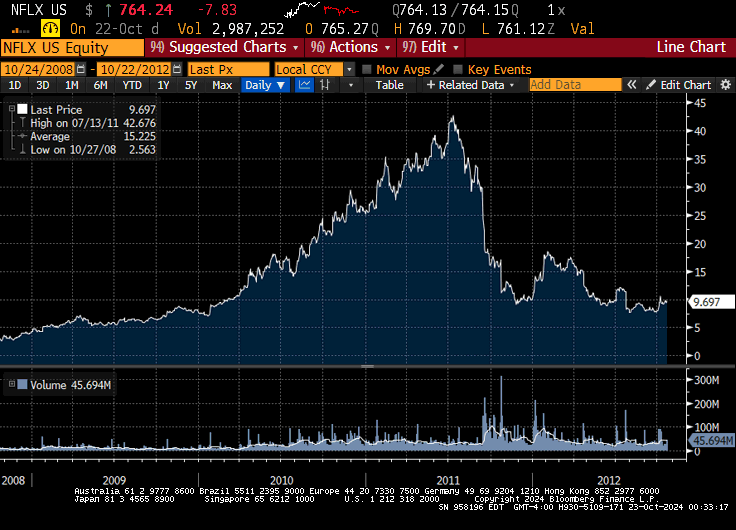Click the price change -7.83
Screen dimensions: 736x530
(217, 9)
